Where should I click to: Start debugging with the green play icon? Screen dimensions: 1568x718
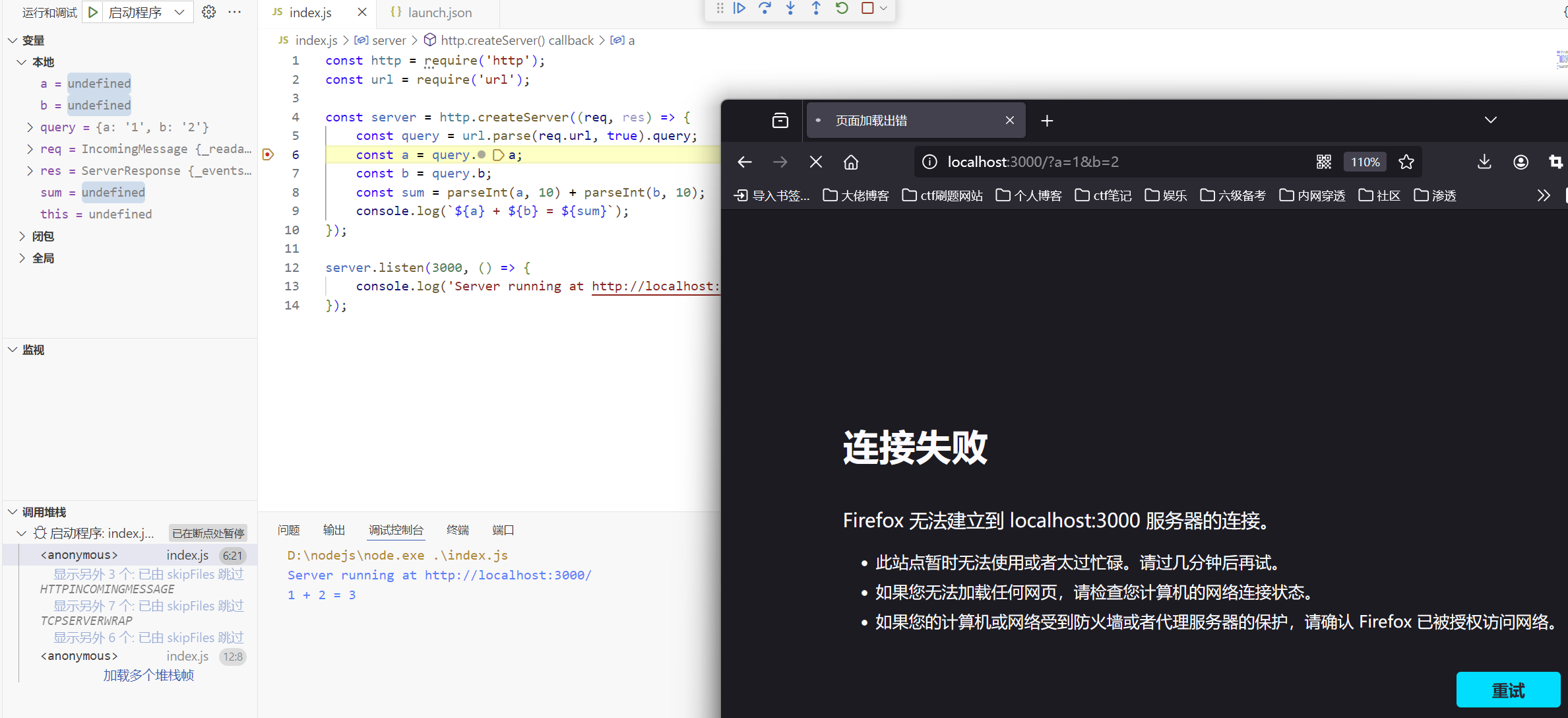point(93,12)
